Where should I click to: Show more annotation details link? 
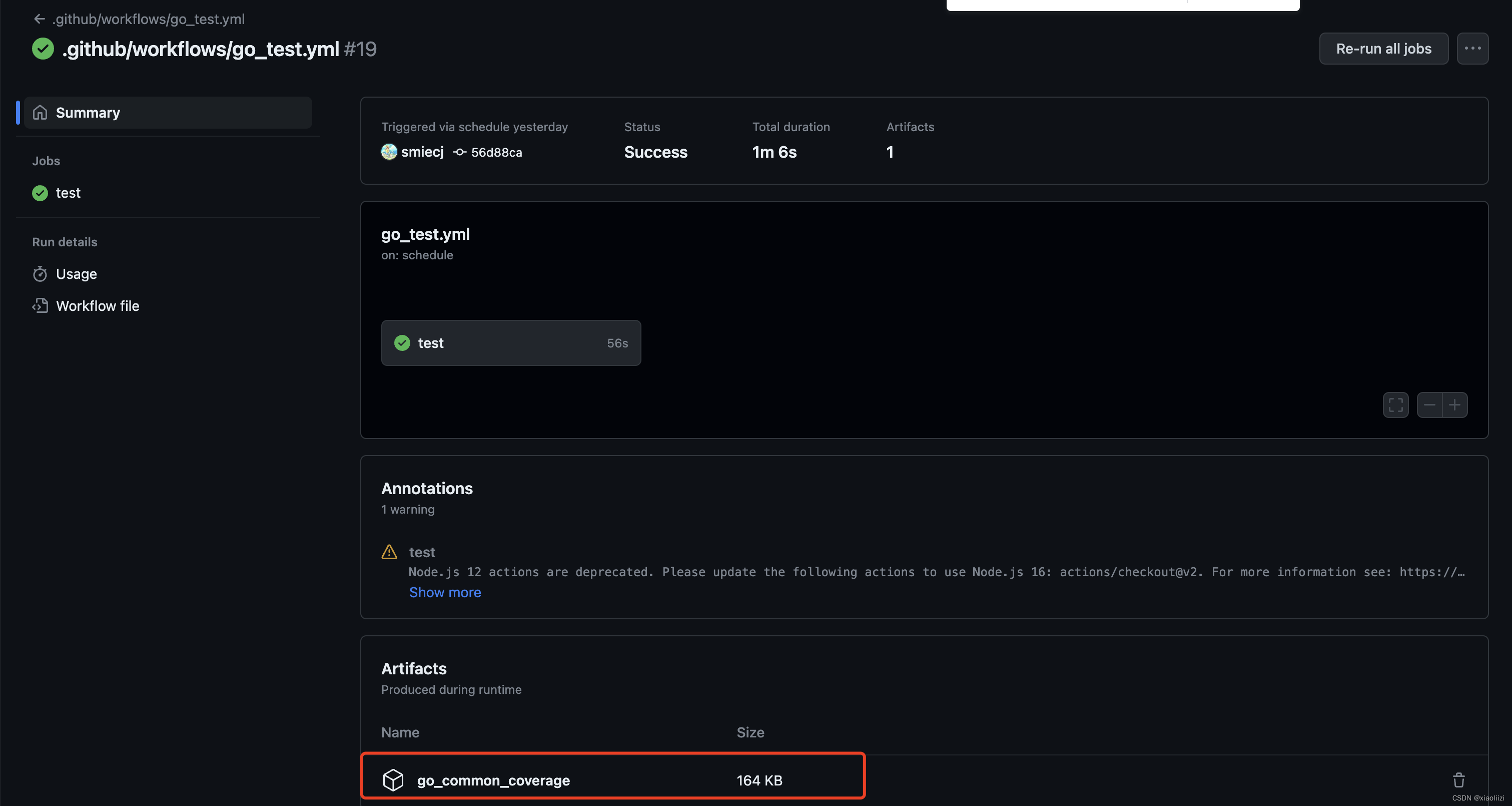(445, 592)
